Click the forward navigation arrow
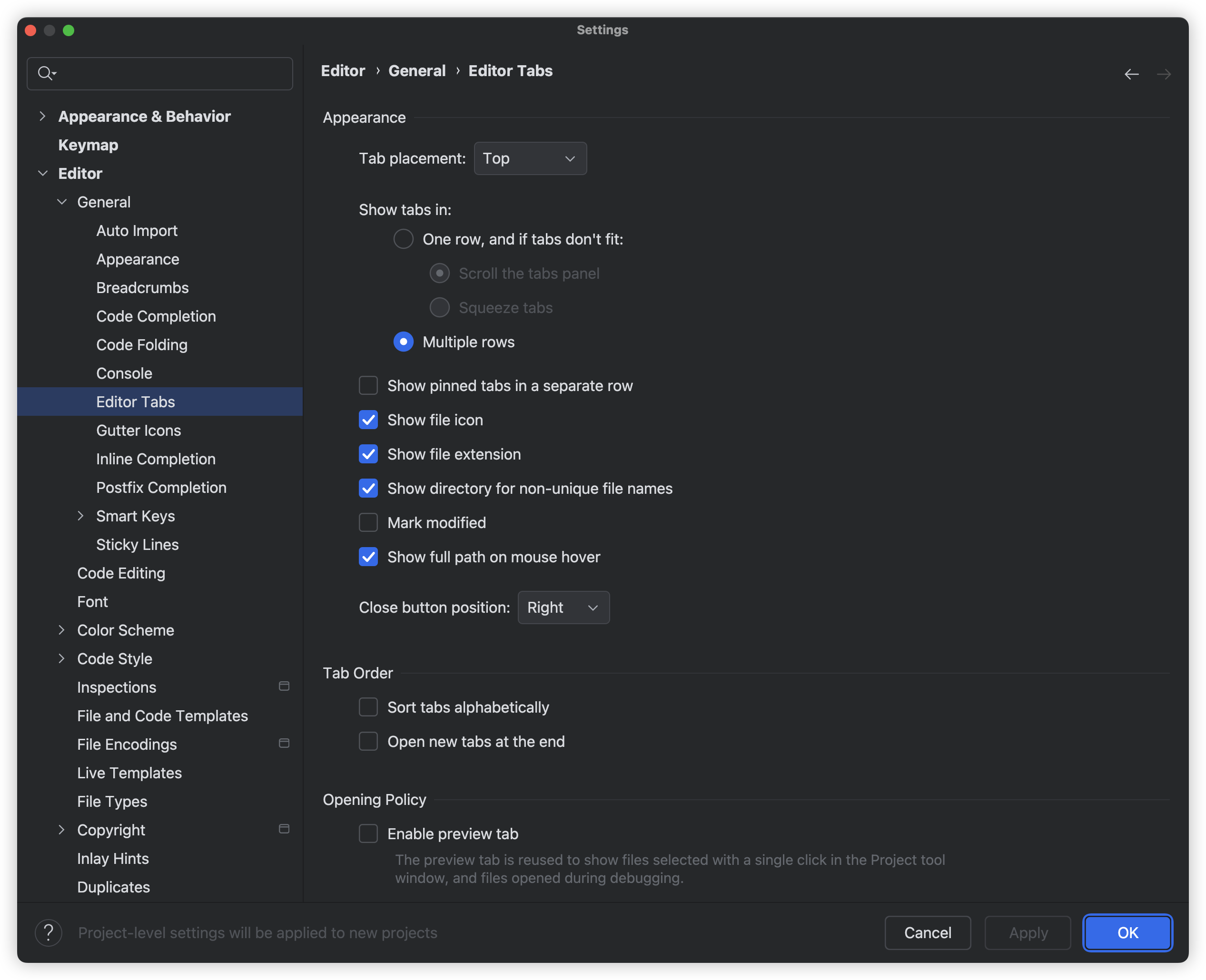 point(1163,74)
